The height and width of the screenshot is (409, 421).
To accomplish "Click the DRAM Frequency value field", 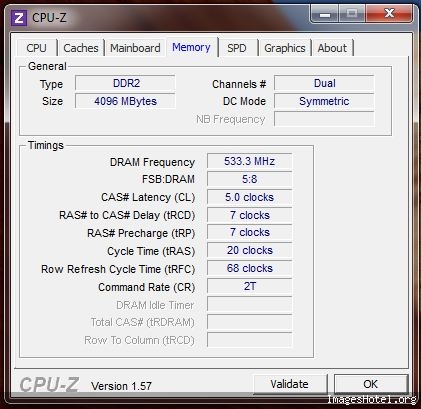I will (x=249, y=161).
